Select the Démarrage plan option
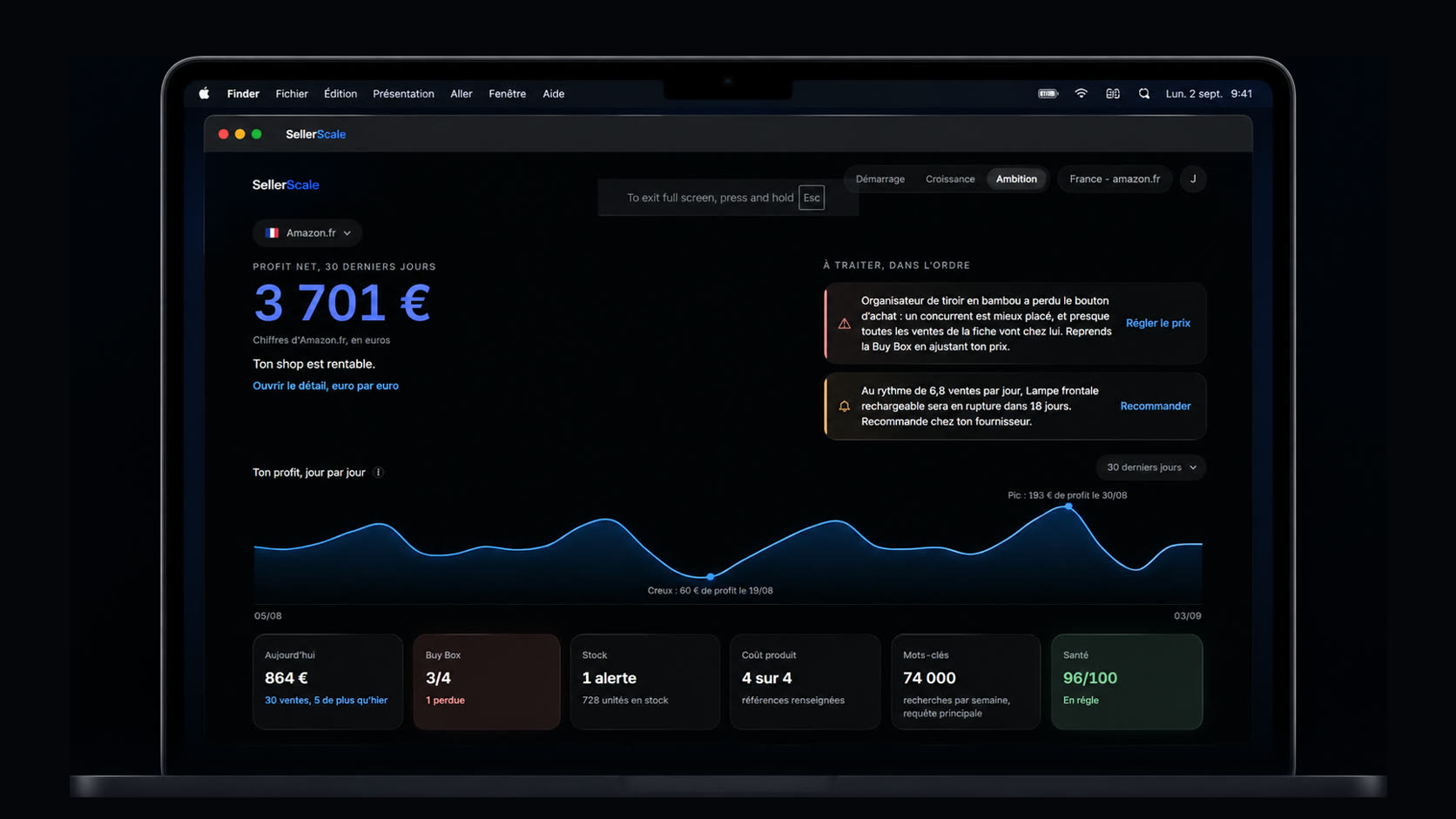The height and width of the screenshot is (819, 1456). click(880, 178)
